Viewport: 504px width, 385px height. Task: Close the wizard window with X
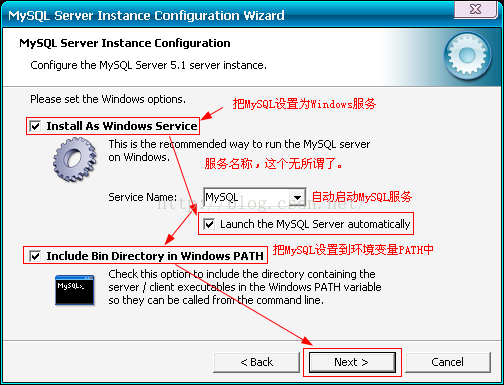475,9
